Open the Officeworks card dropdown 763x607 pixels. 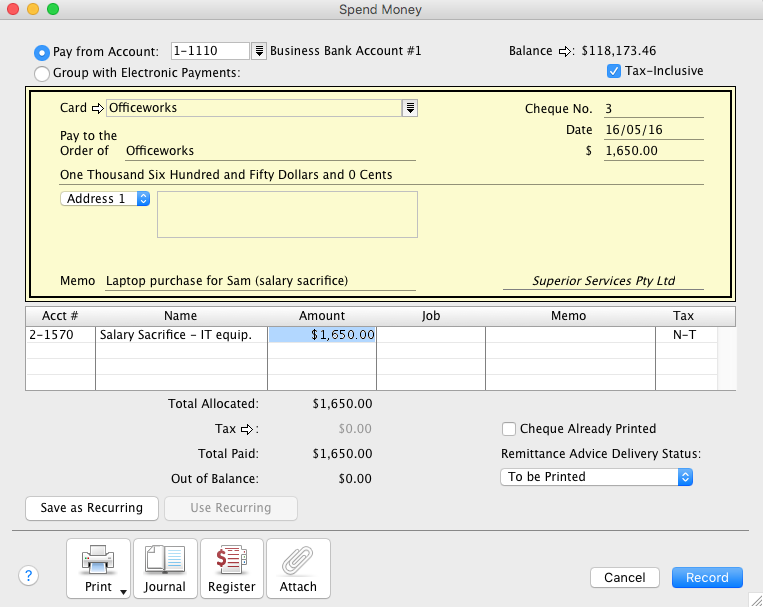(410, 108)
